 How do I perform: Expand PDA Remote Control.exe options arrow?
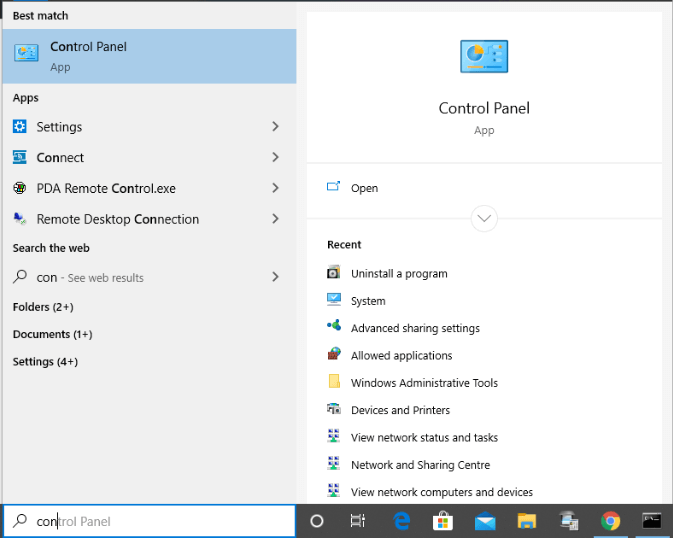click(276, 188)
